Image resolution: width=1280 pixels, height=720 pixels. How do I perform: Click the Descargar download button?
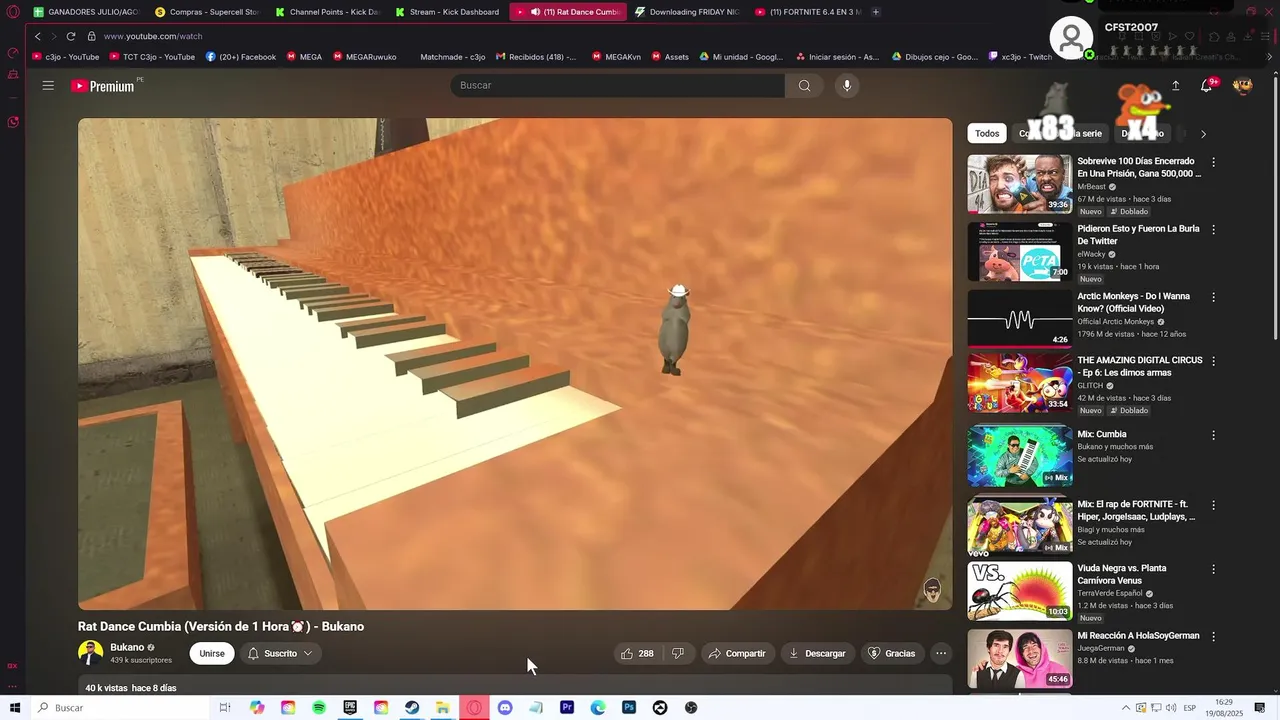[818, 653]
